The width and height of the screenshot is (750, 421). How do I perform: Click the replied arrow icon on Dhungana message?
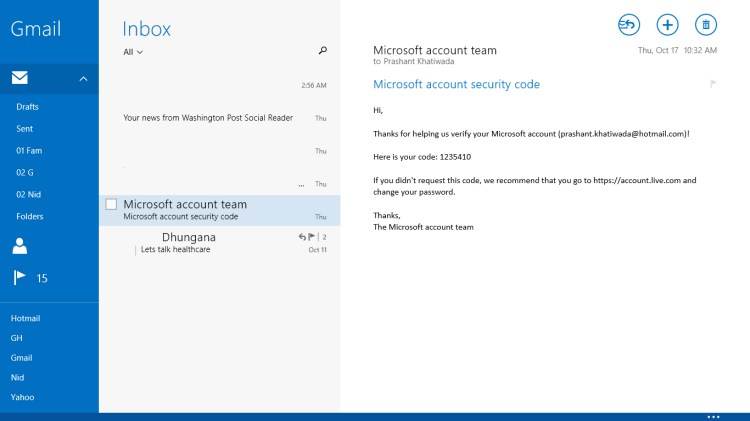tap(302, 237)
